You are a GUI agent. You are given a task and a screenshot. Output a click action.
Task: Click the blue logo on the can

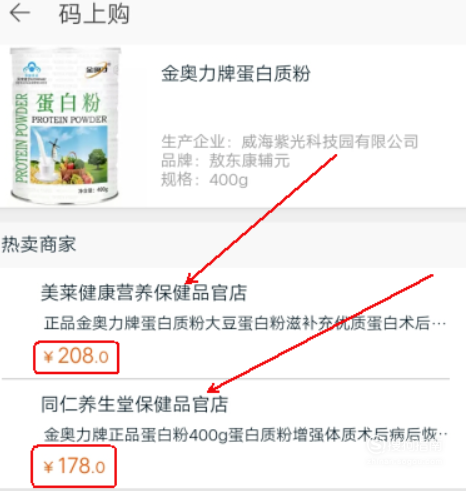pos(32,69)
